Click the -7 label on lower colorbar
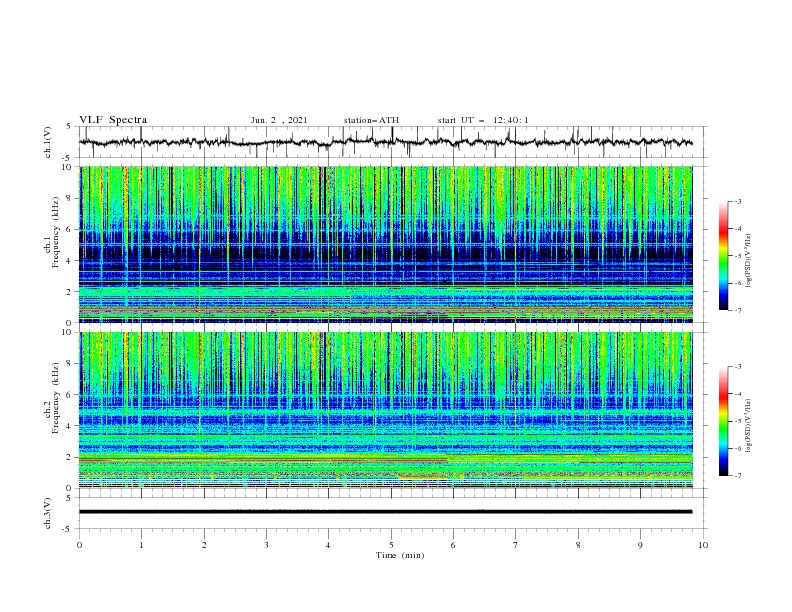The width and height of the screenshot is (792, 612). click(x=738, y=476)
